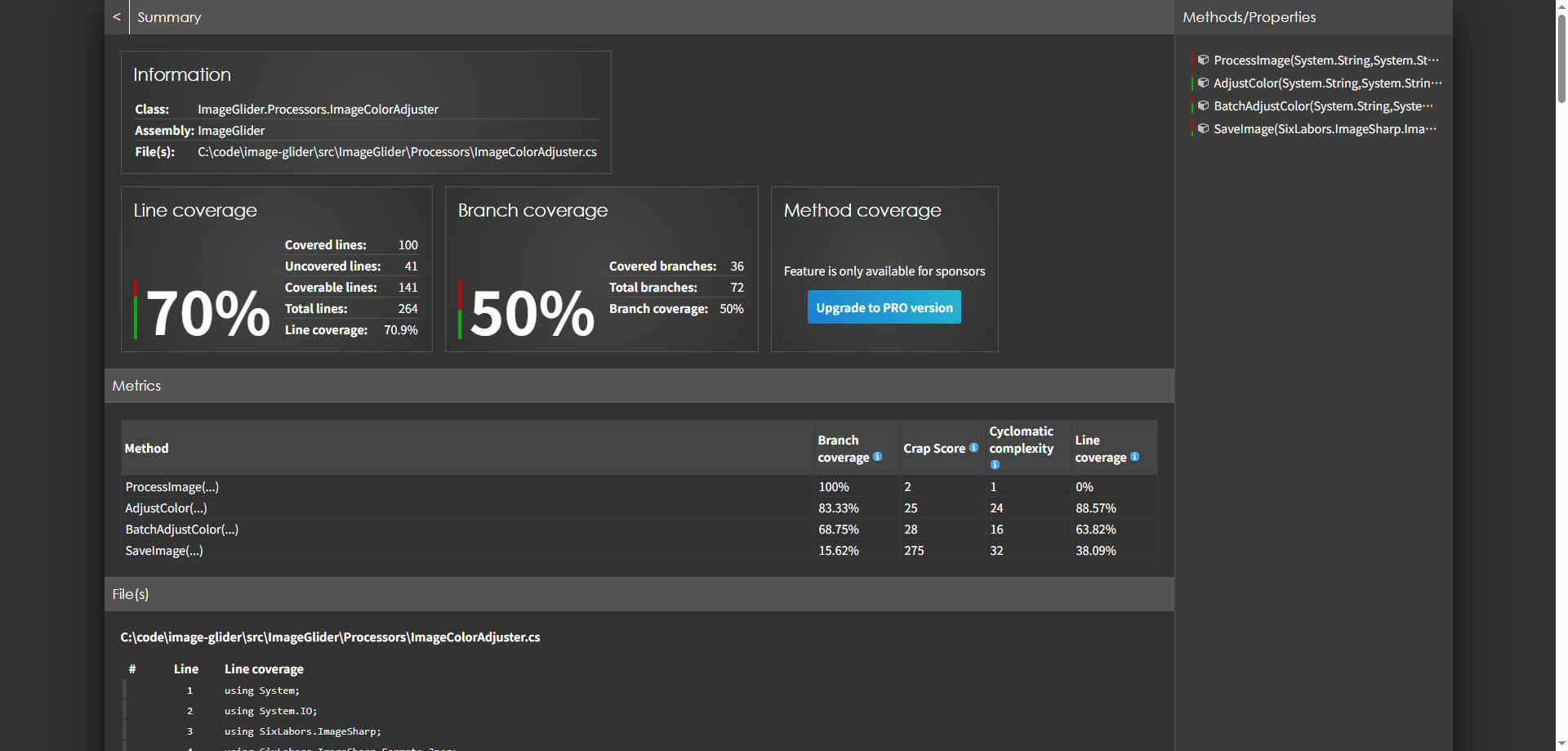This screenshot has height=751, width=1568.
Task: Click the red-green bar beside the 70% line coverage
Action: click(136, 311)
